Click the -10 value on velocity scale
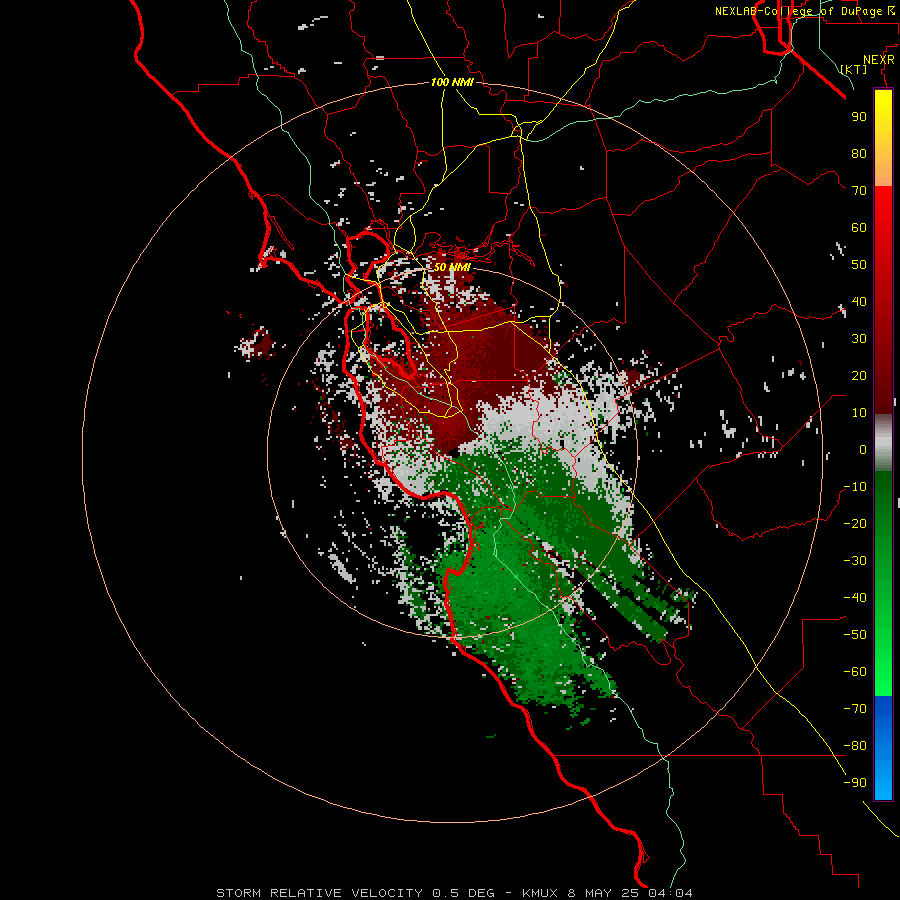The height and width of the screenshot is (900, 900). click(x=855, y=487)
